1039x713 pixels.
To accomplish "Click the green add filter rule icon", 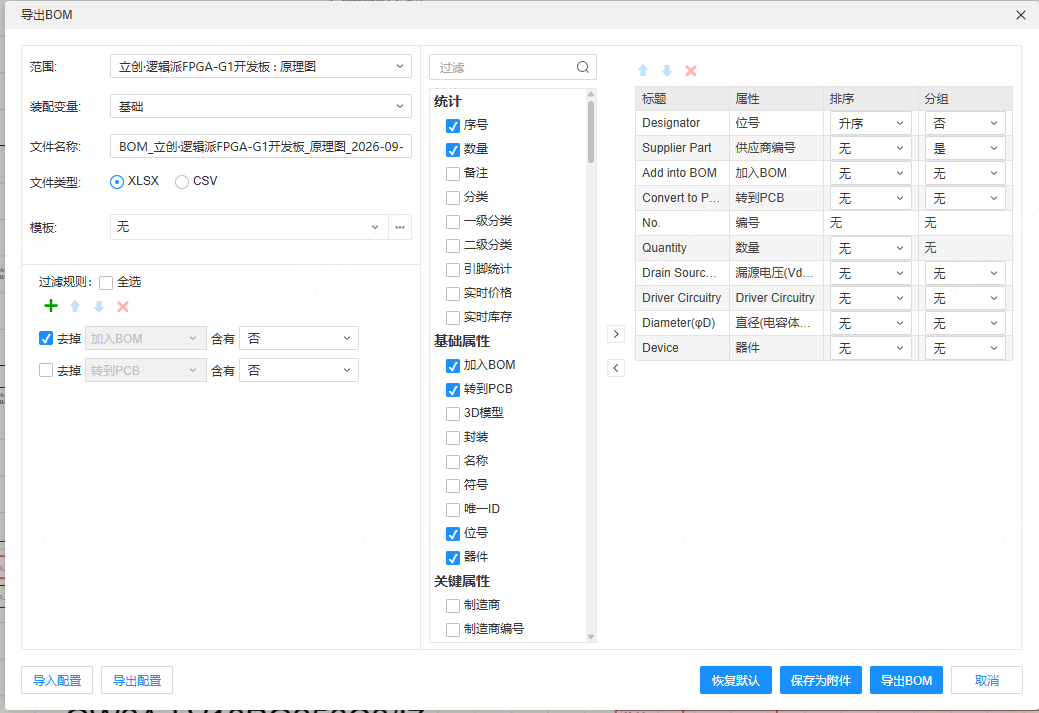I will pyautogui.click(x=51, y=306).
